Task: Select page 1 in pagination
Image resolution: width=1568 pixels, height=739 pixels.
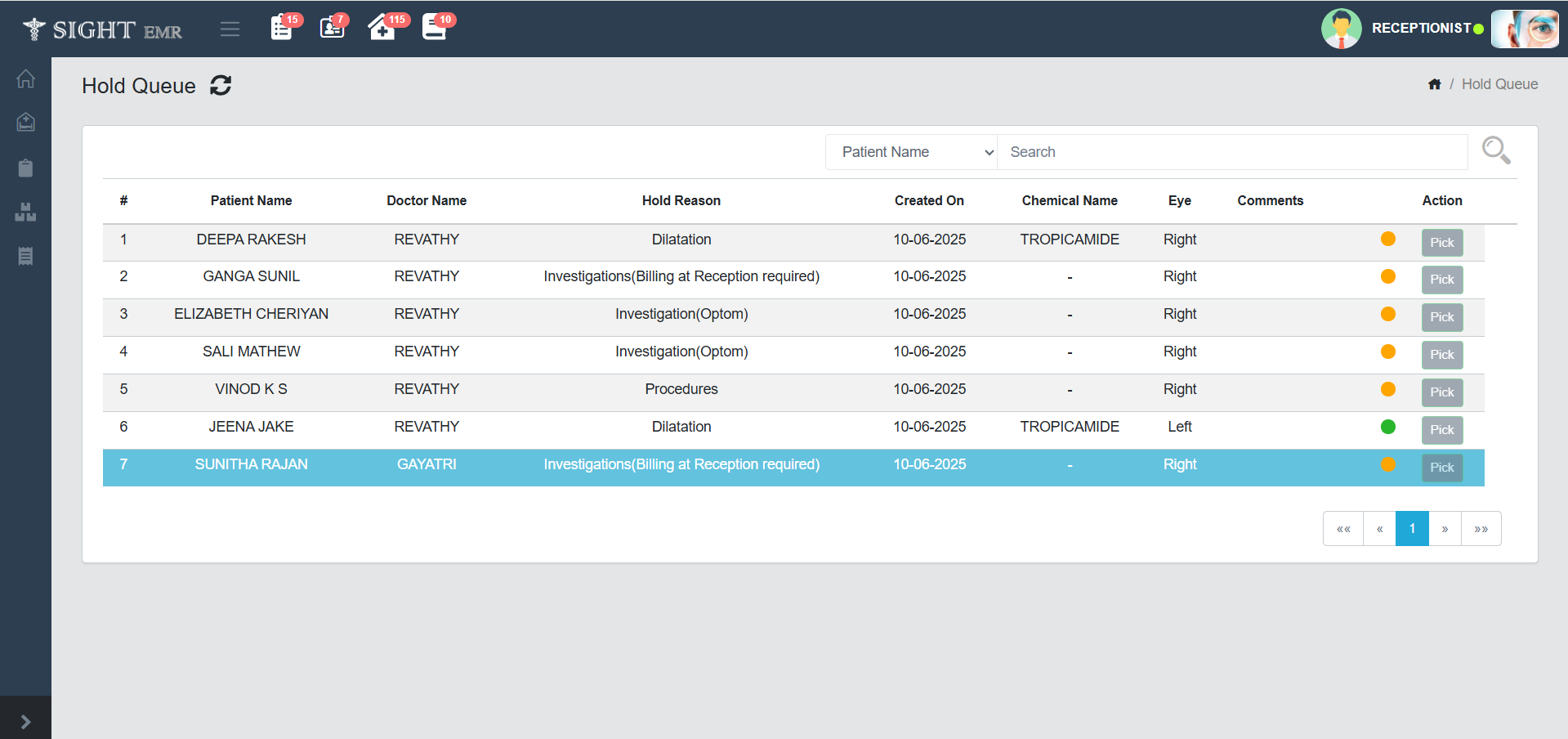Action: [x=1411, y=529]
